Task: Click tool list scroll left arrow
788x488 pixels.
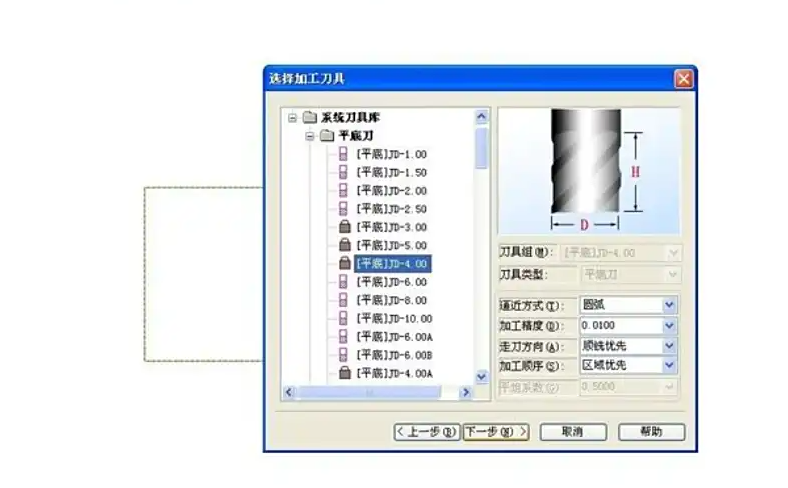Action: tap(289, 392)
